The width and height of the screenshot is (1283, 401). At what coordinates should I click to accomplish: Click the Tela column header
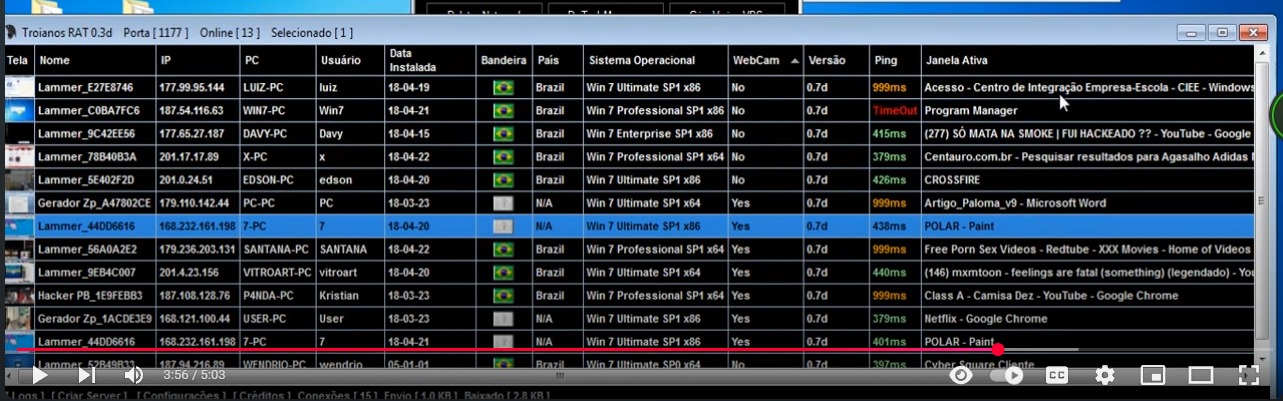(x=18, y=60)
